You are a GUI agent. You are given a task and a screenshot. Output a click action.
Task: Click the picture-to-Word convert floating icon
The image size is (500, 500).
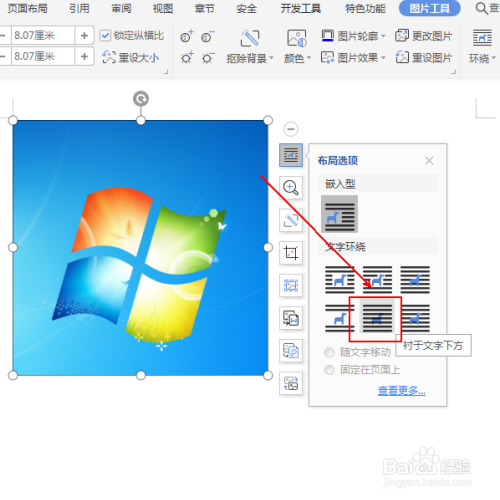point(291,318)
